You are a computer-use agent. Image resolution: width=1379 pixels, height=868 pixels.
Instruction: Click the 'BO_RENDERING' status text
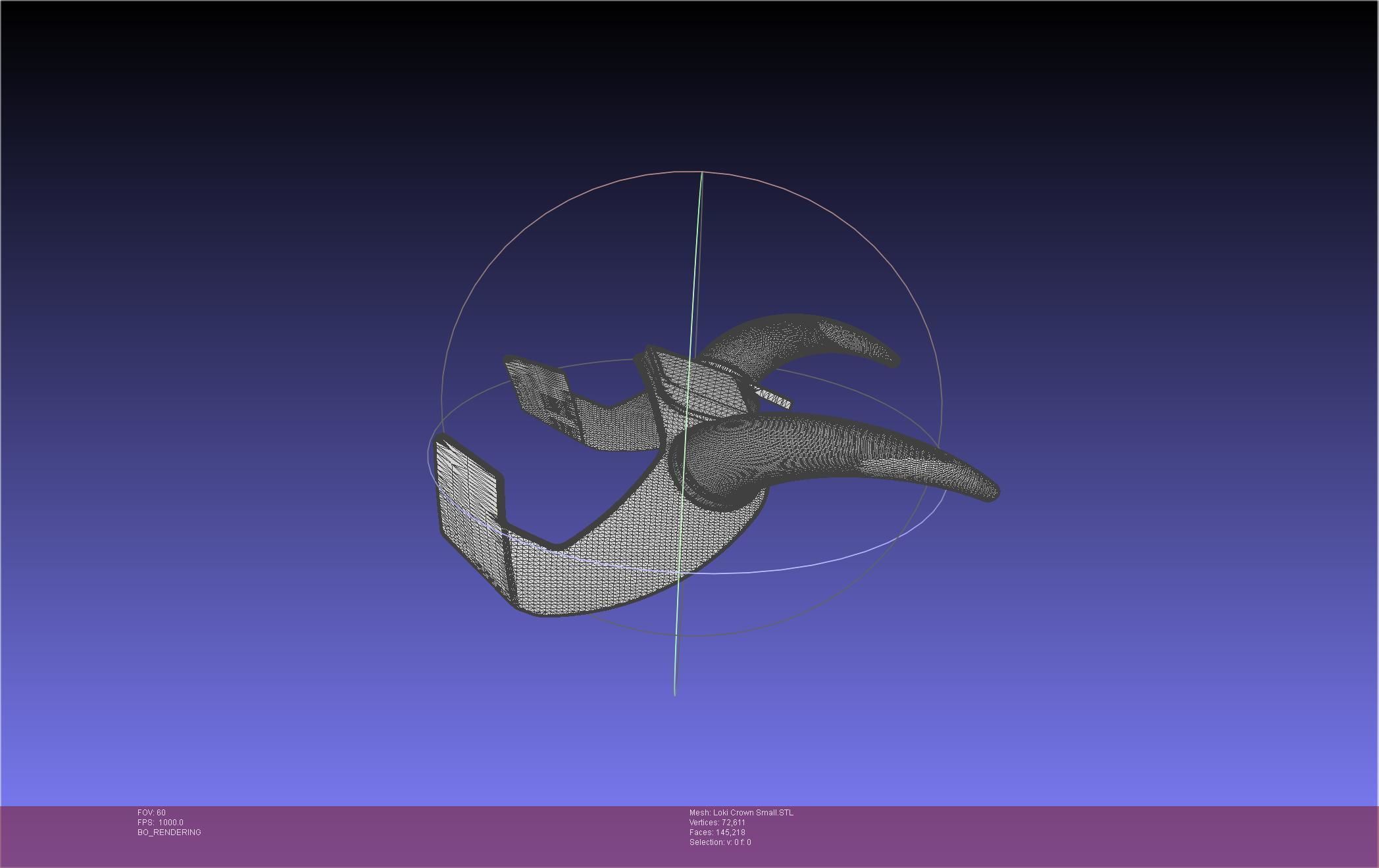click(169, 832)
